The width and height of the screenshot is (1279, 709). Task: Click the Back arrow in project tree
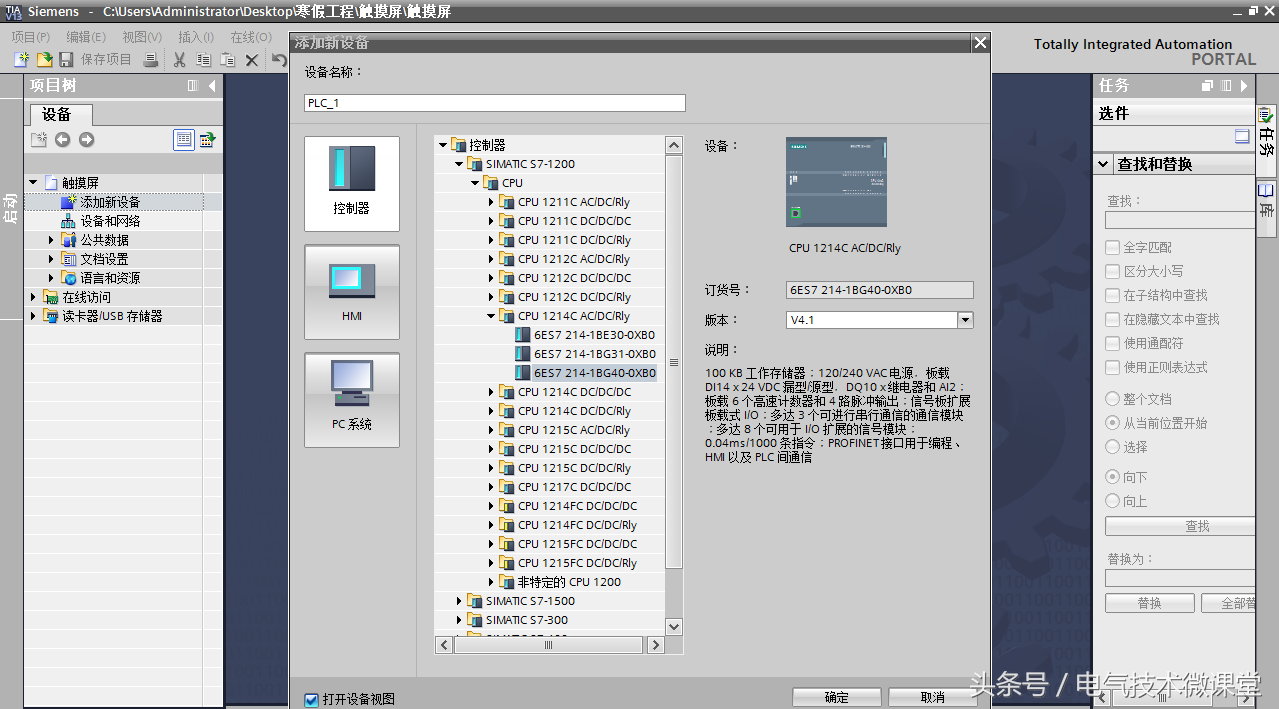(x=62, y=140)
